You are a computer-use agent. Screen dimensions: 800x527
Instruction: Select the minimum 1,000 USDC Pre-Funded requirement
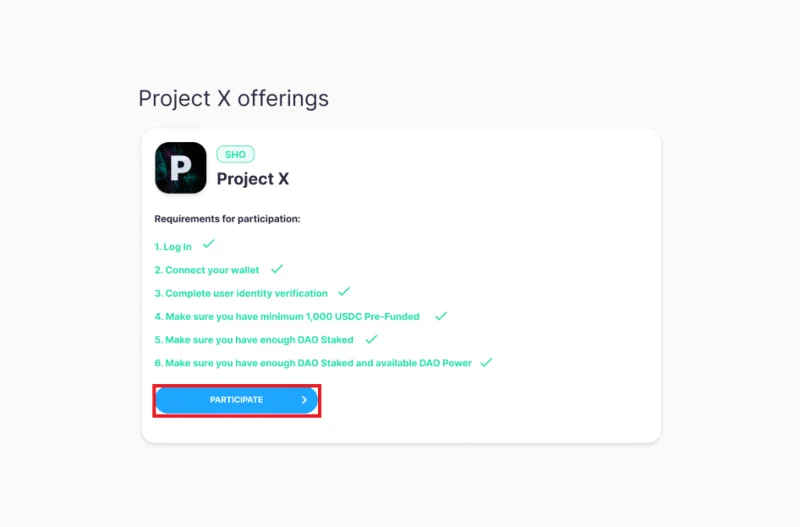[287, 317]
